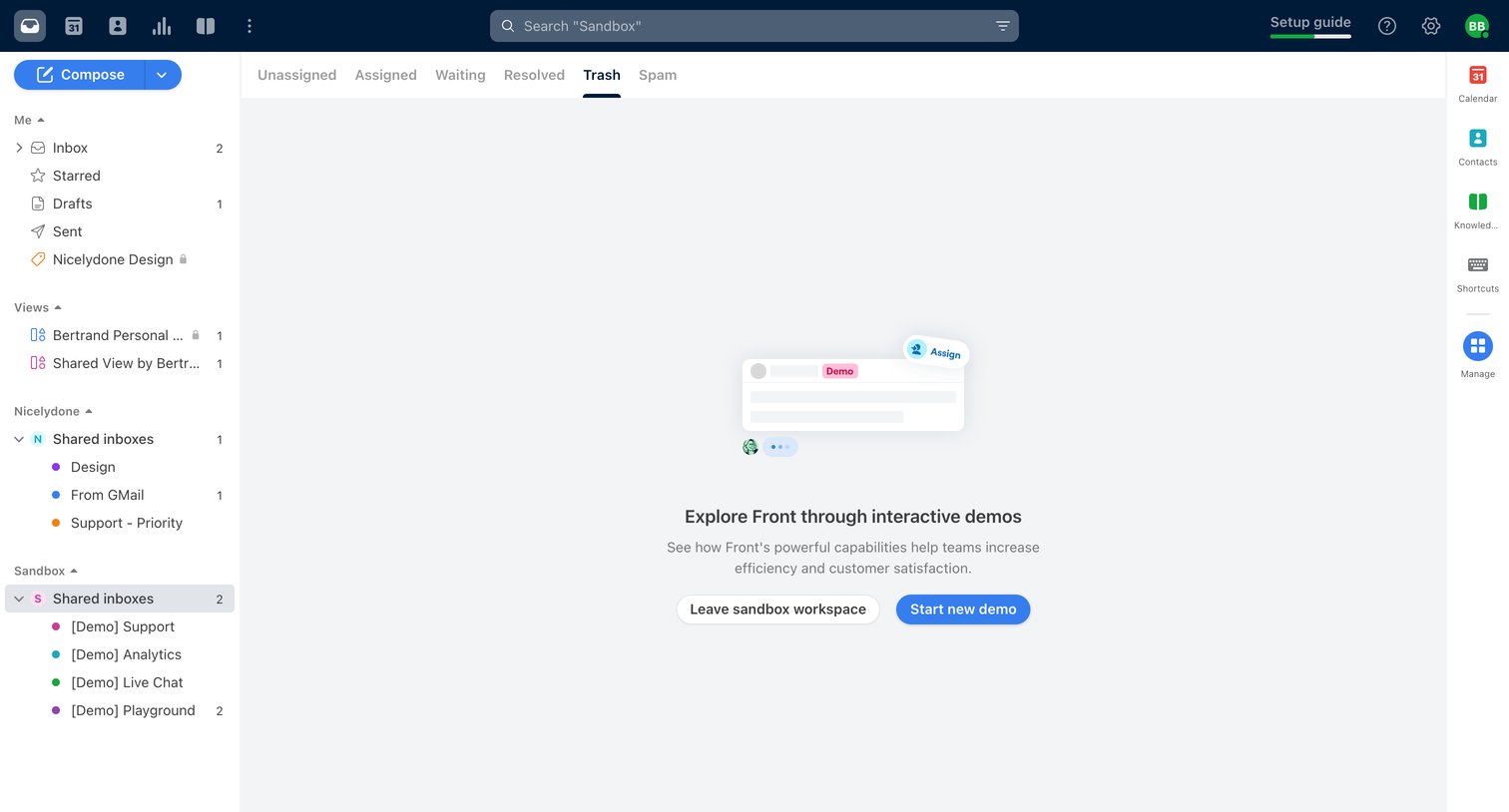Collapse the Sandbox section header

pyautogui.click(x=46, y=571)
